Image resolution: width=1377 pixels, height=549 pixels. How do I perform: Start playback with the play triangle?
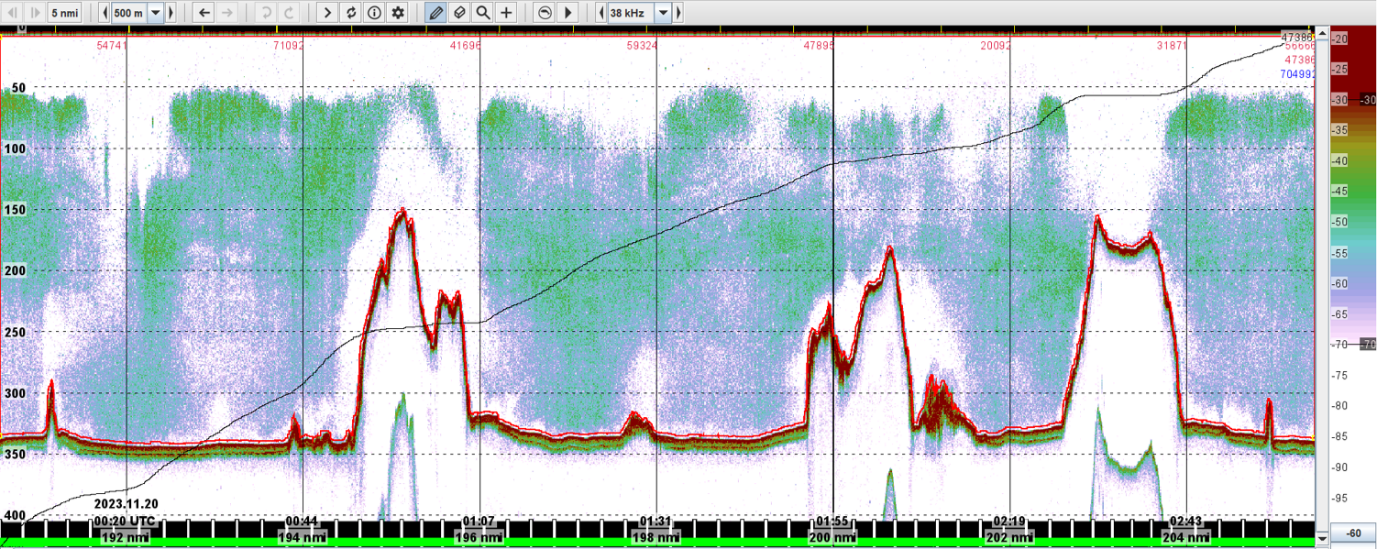click(x=569, y=13)
